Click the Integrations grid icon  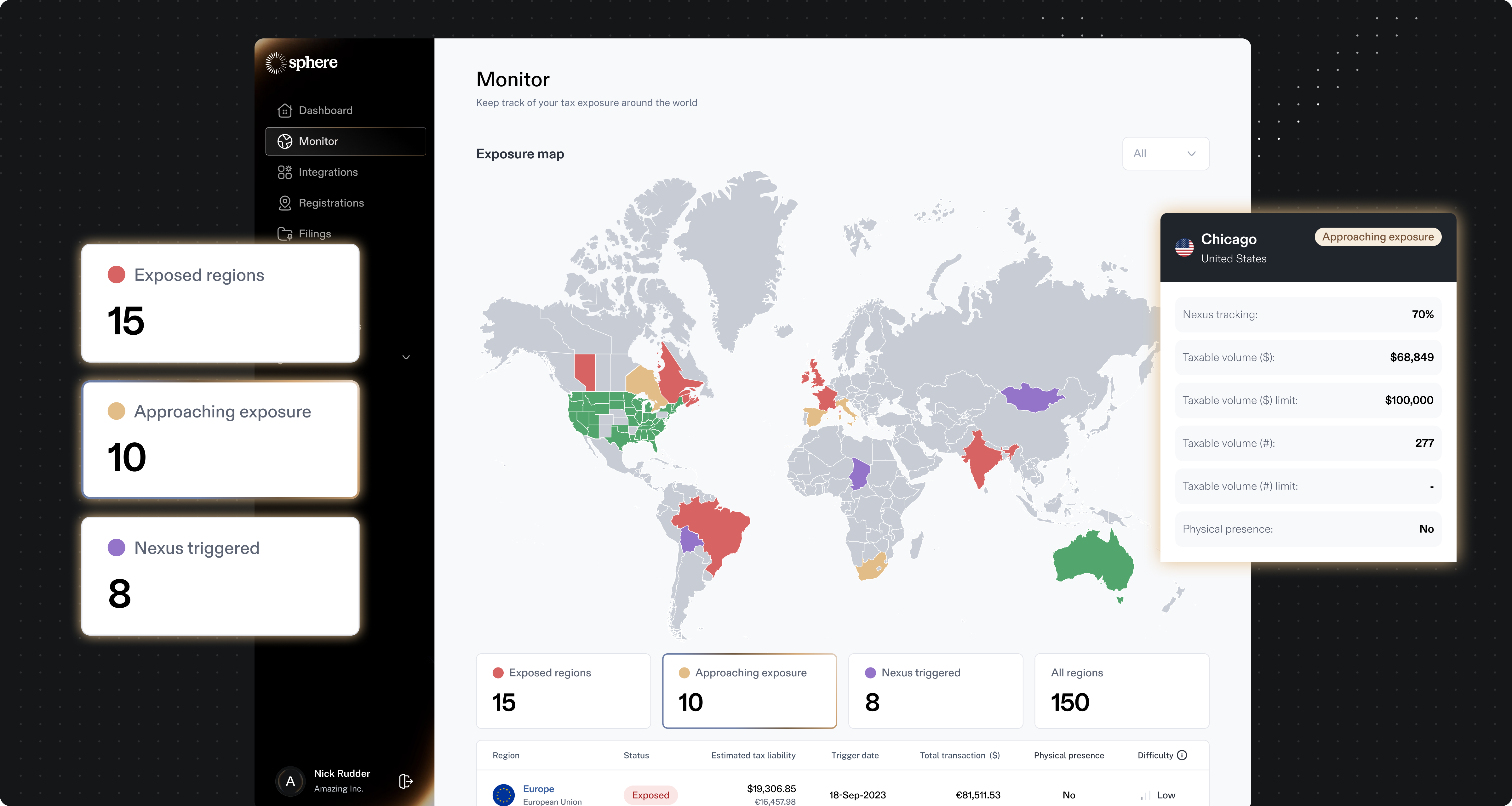(x=285, y=172)
